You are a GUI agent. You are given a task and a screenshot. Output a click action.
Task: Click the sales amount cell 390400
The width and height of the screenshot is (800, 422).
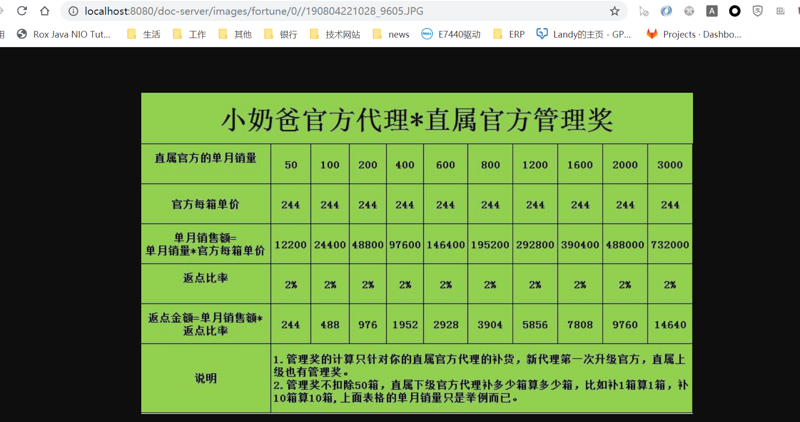(580, 244)
